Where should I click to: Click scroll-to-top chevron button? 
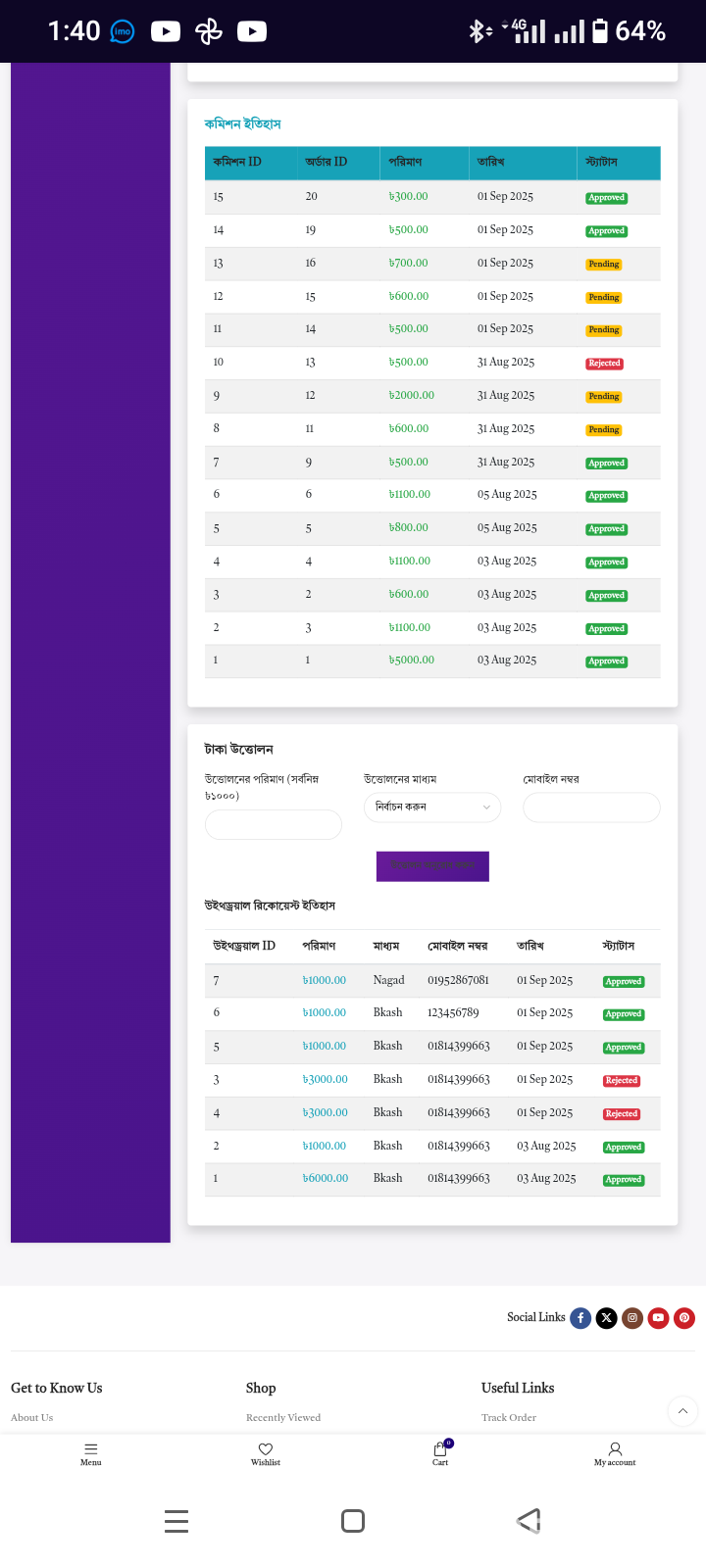point(682,1411)
